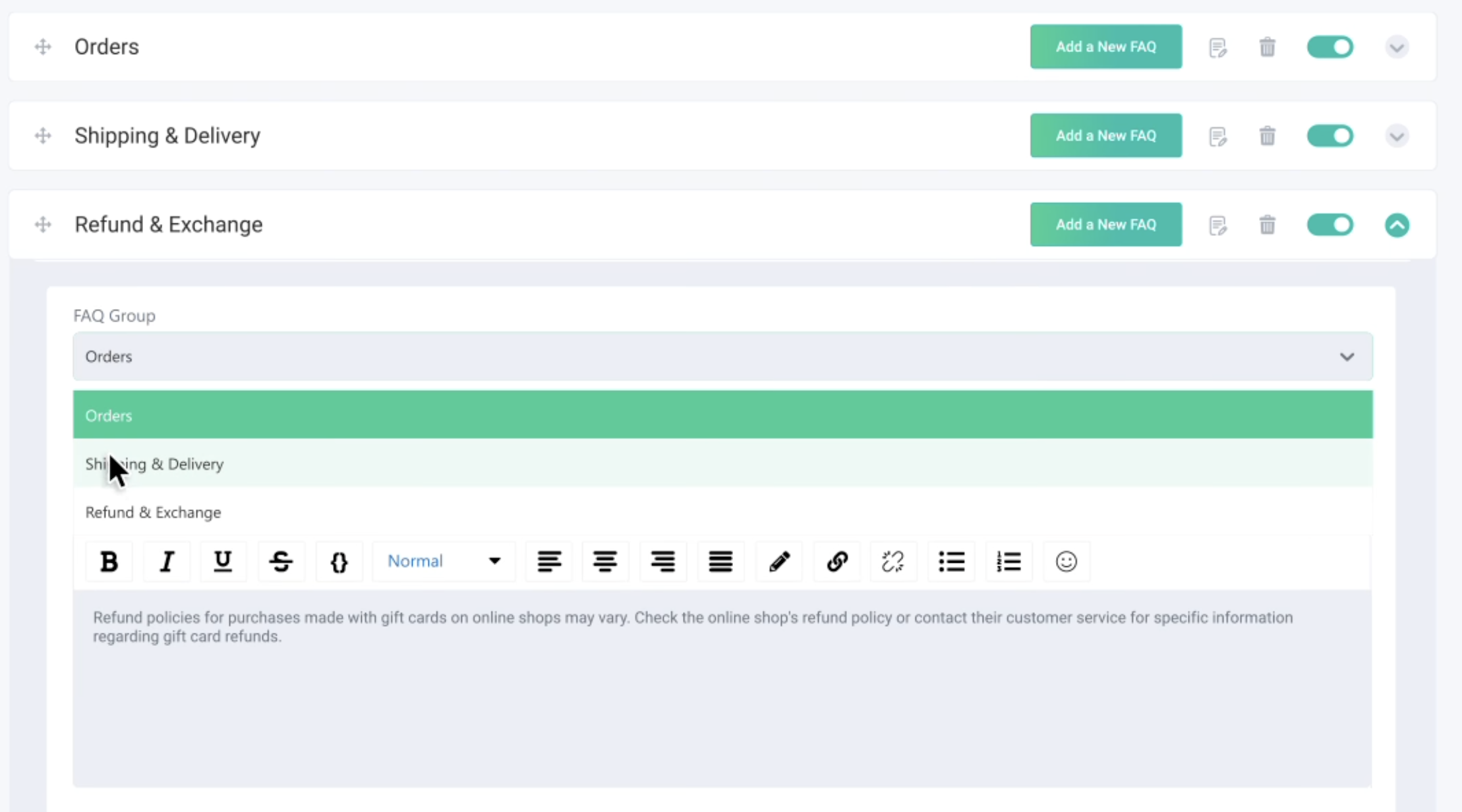Open the color picker pencil tool

(779, 562)
